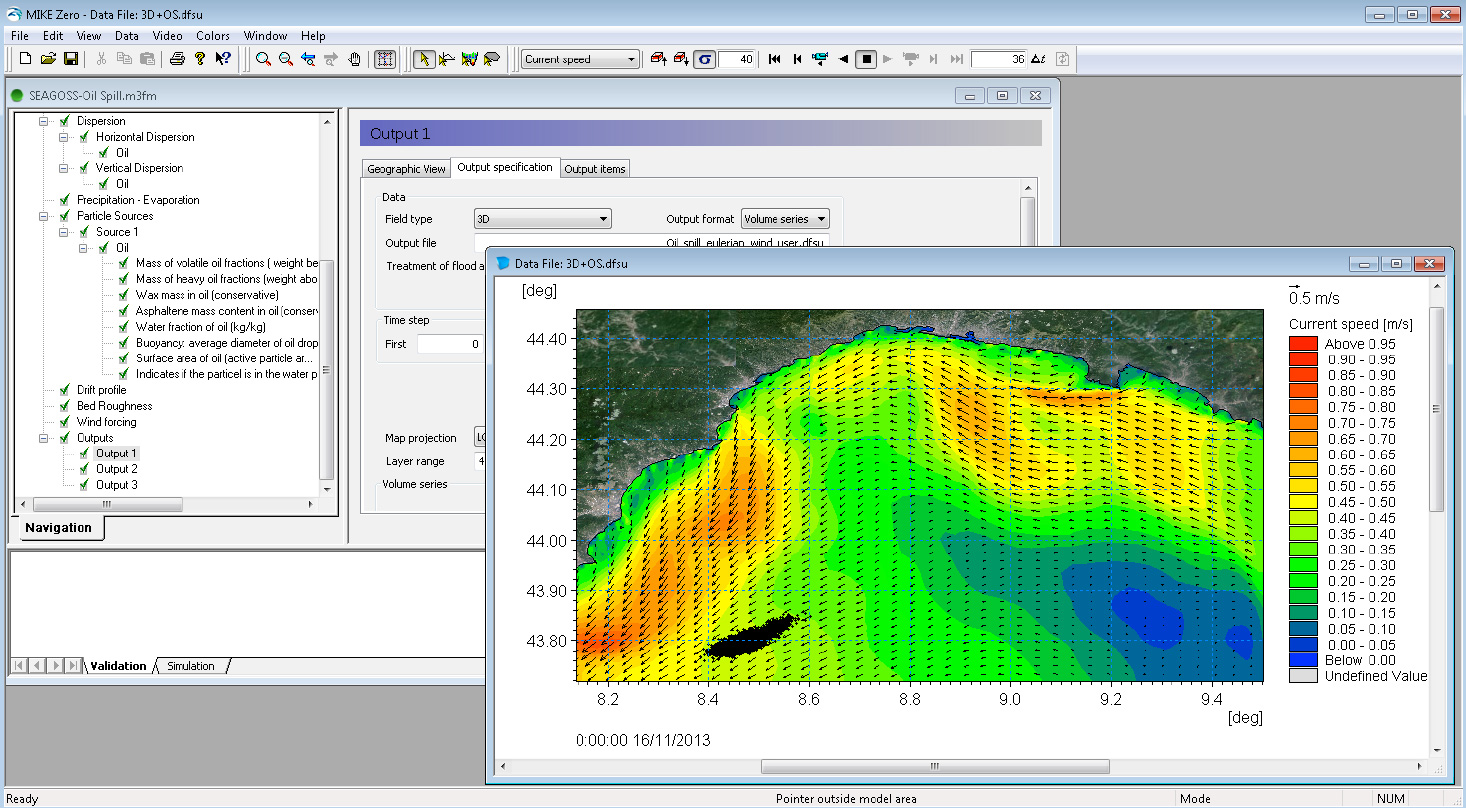This screenshot has height=808, width=1466.
Task: Click the red Above 0.95 legend swatch
Action: point(1303,344)
